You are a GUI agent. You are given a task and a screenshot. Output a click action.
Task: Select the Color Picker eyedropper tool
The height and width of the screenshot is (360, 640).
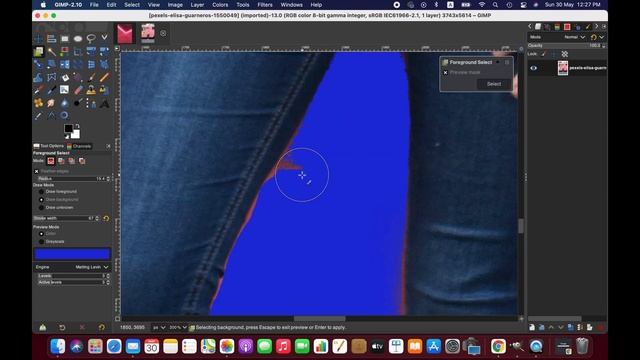coord(38,116)
